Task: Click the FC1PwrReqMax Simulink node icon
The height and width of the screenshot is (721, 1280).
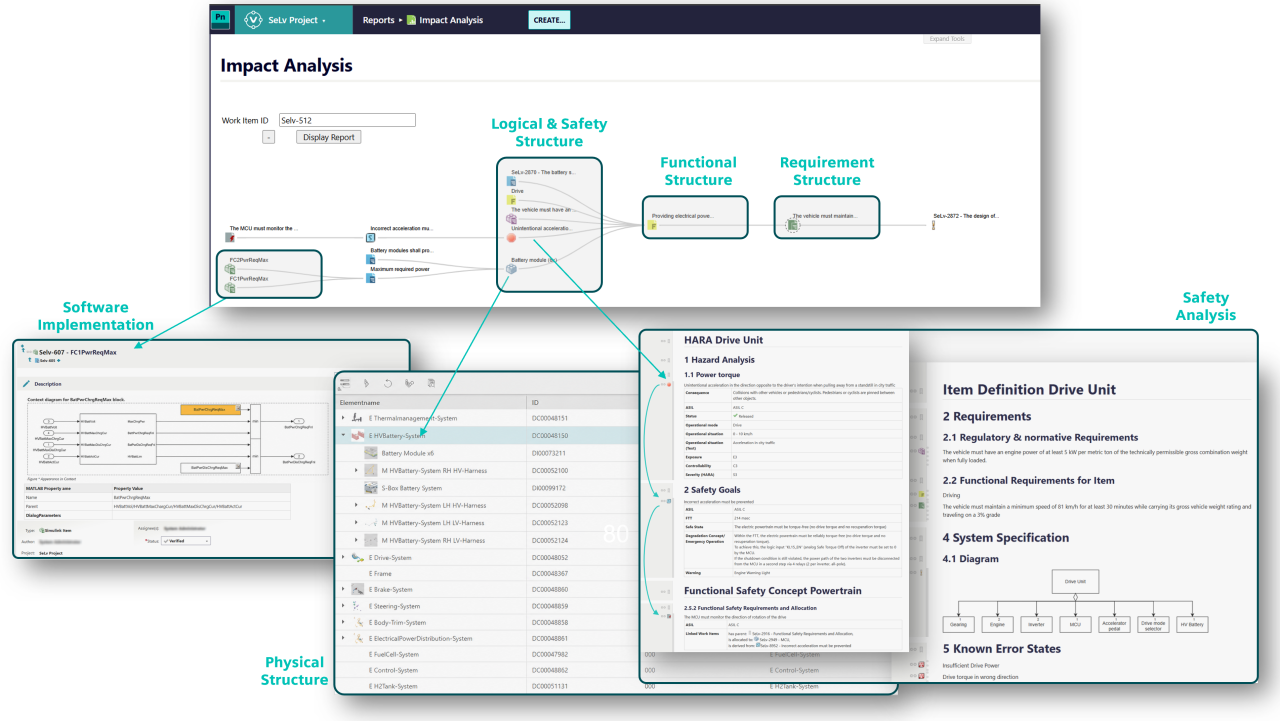Action: (230, 288)
